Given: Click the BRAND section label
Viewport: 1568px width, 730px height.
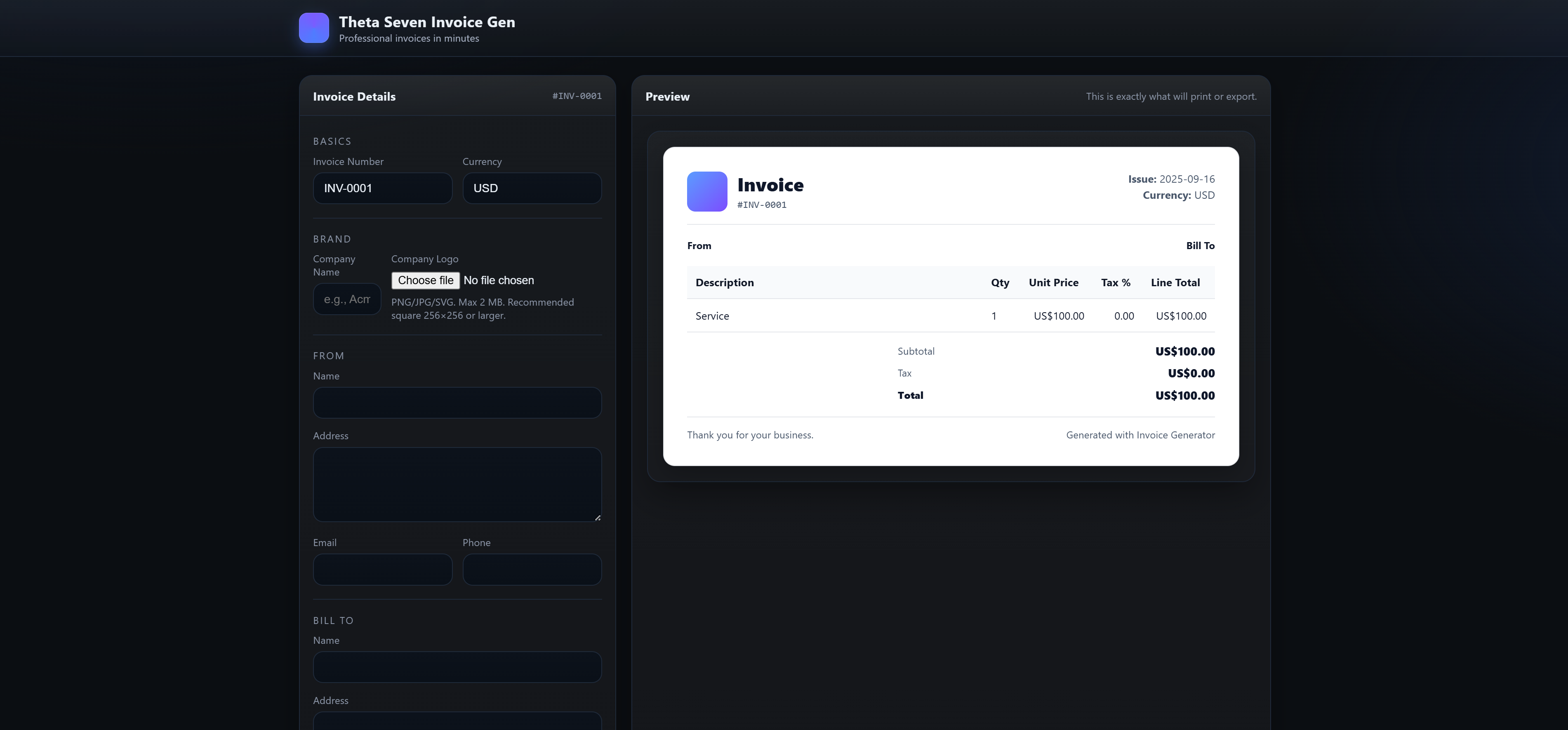Looking at the screenshot, I should pos(332,239).
